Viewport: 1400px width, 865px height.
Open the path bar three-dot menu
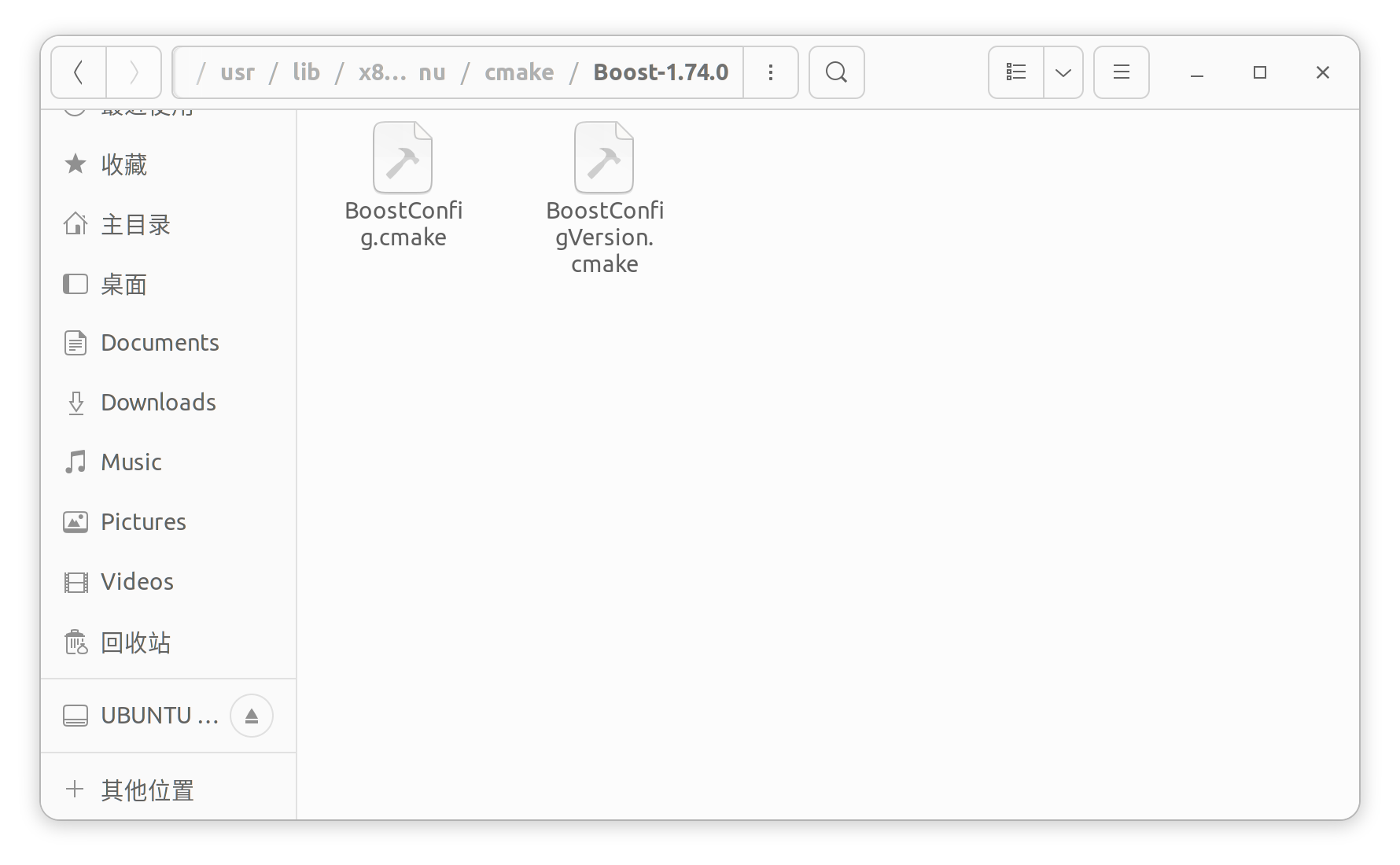tap(770, 72)
